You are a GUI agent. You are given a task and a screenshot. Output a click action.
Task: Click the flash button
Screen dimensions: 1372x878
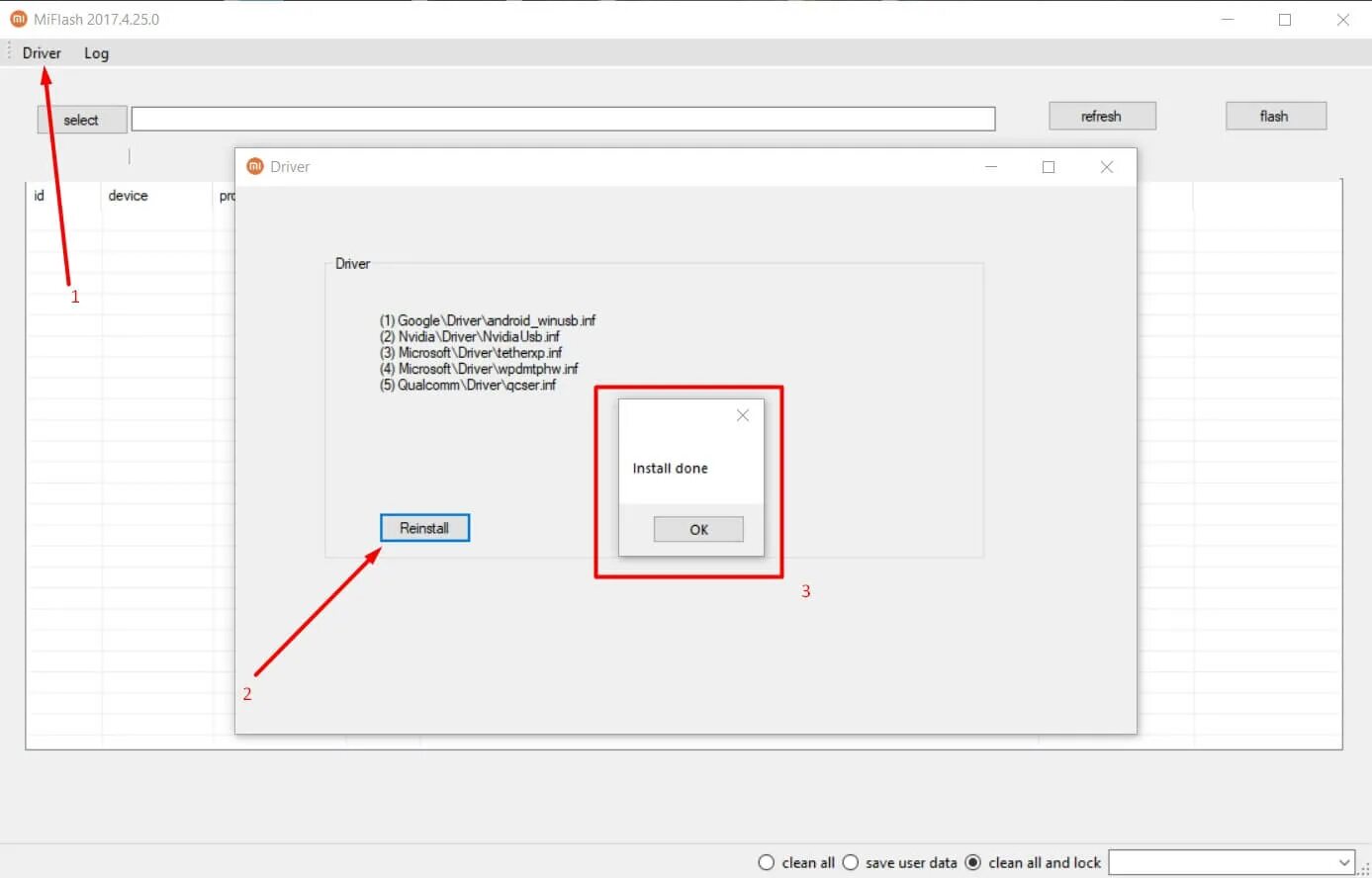1275,116
